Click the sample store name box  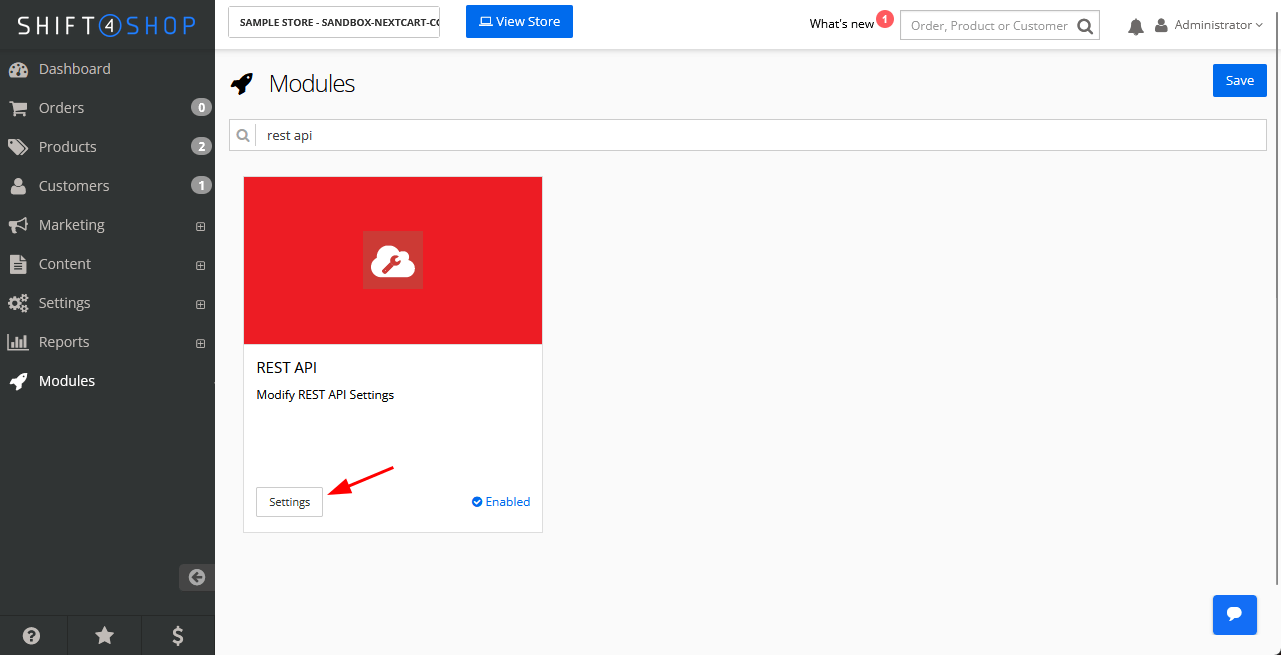[334, 22]
